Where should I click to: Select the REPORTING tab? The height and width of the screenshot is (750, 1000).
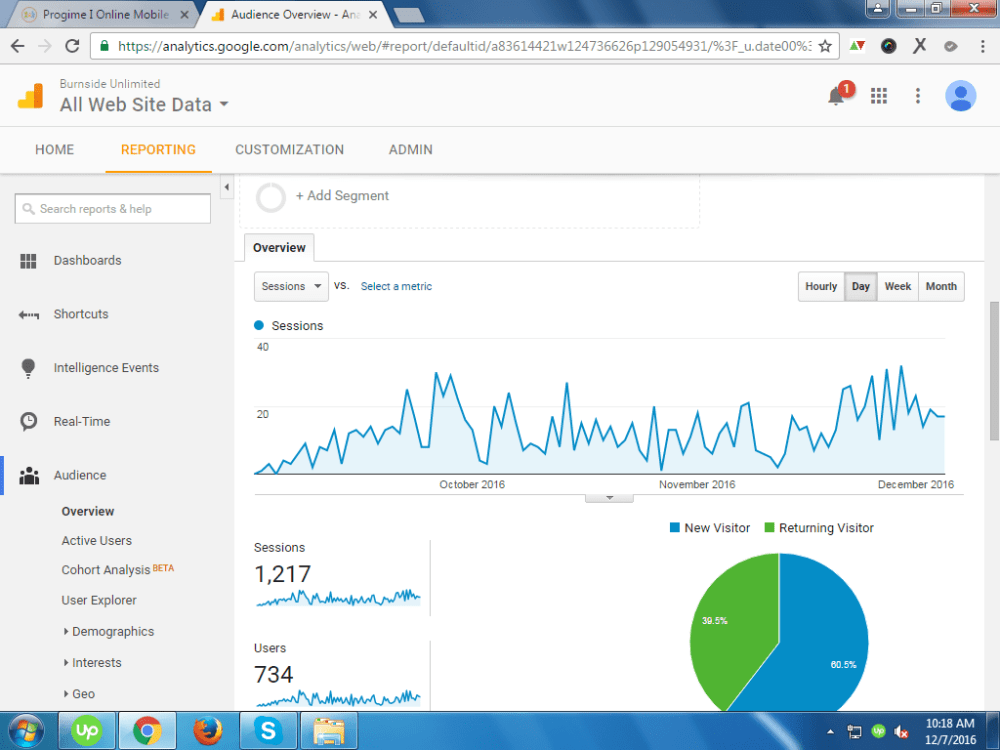(158, 150)
